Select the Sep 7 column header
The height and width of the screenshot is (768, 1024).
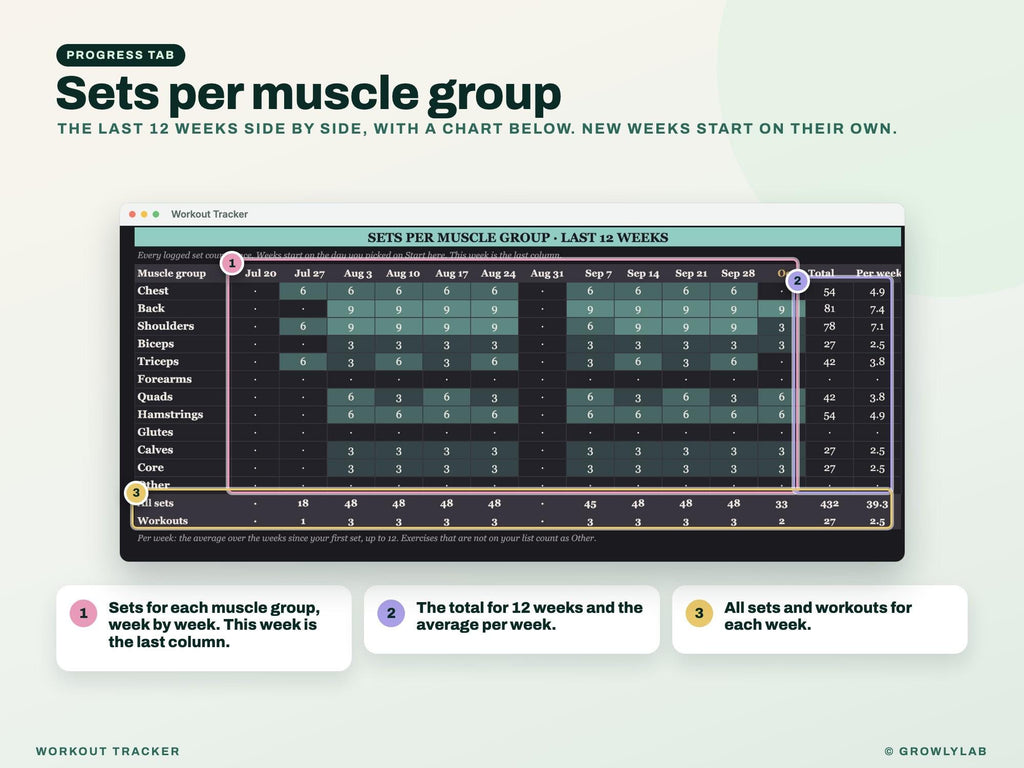pyautogui.click(x=598, y=273)
